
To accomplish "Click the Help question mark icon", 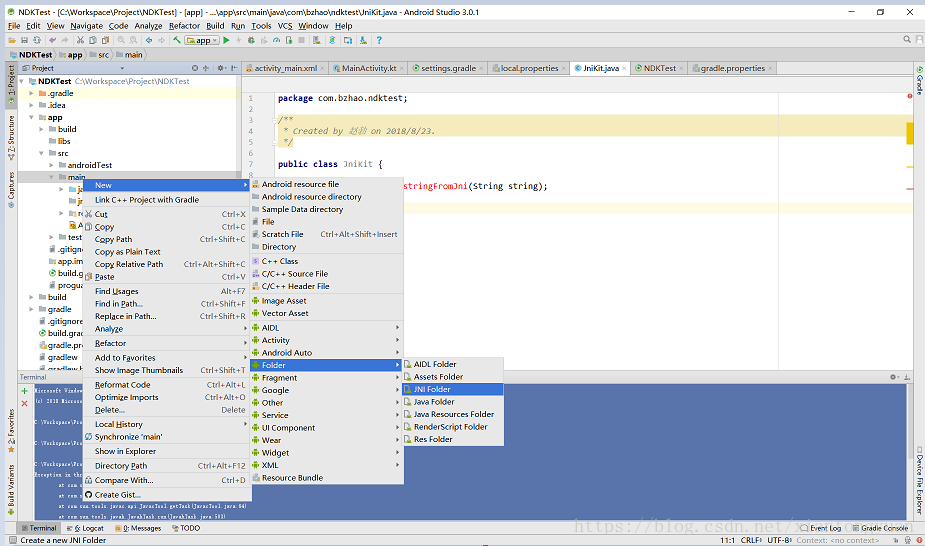I will [379, 40].
